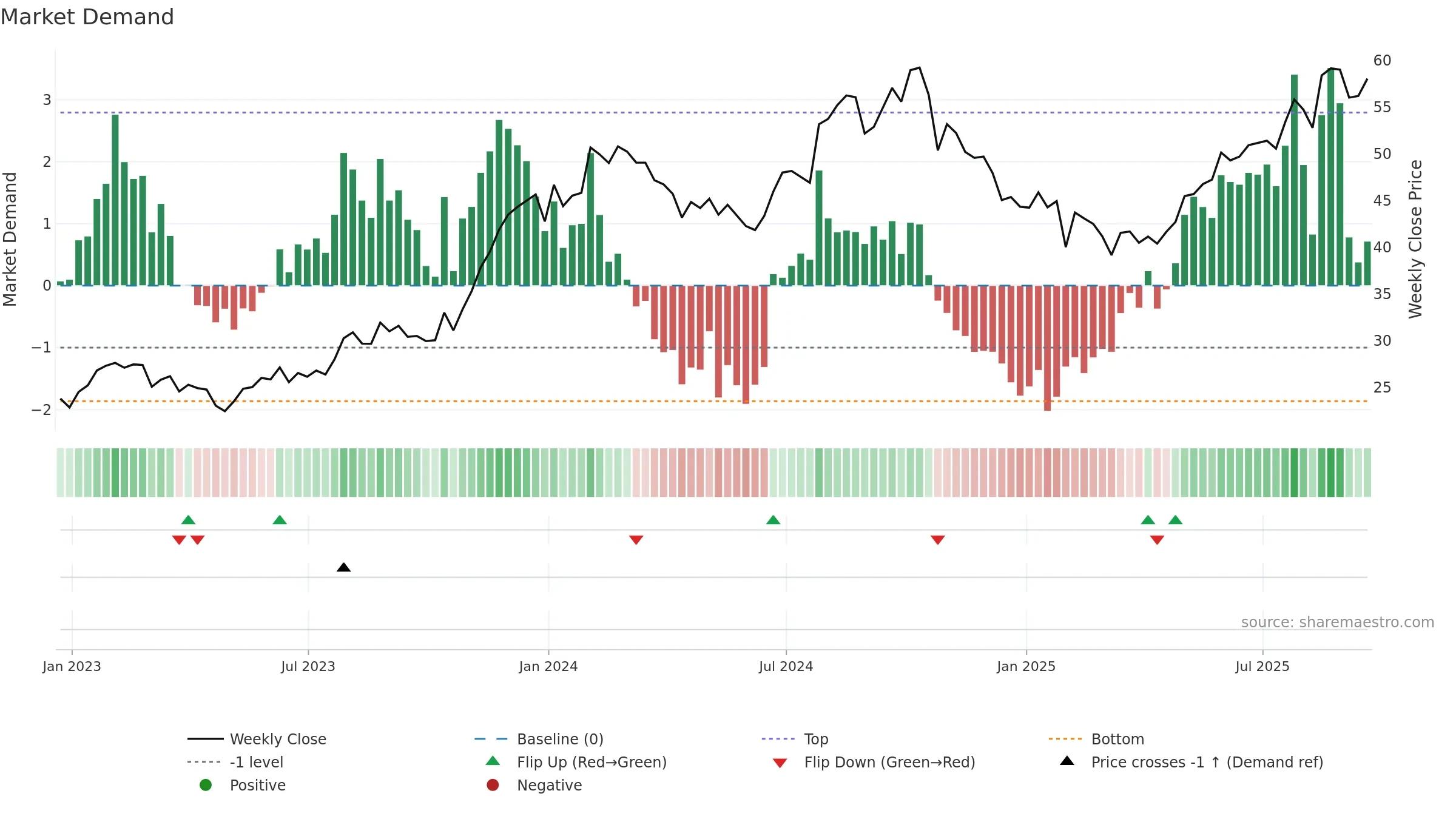Click the Jan 2025 x-axis label

(1026, 666)
